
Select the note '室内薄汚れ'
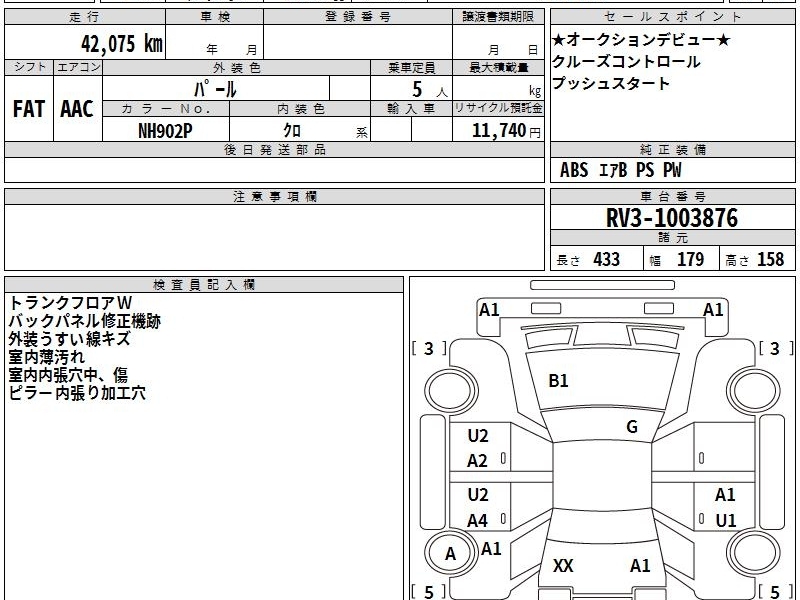[x=46, y=357]
